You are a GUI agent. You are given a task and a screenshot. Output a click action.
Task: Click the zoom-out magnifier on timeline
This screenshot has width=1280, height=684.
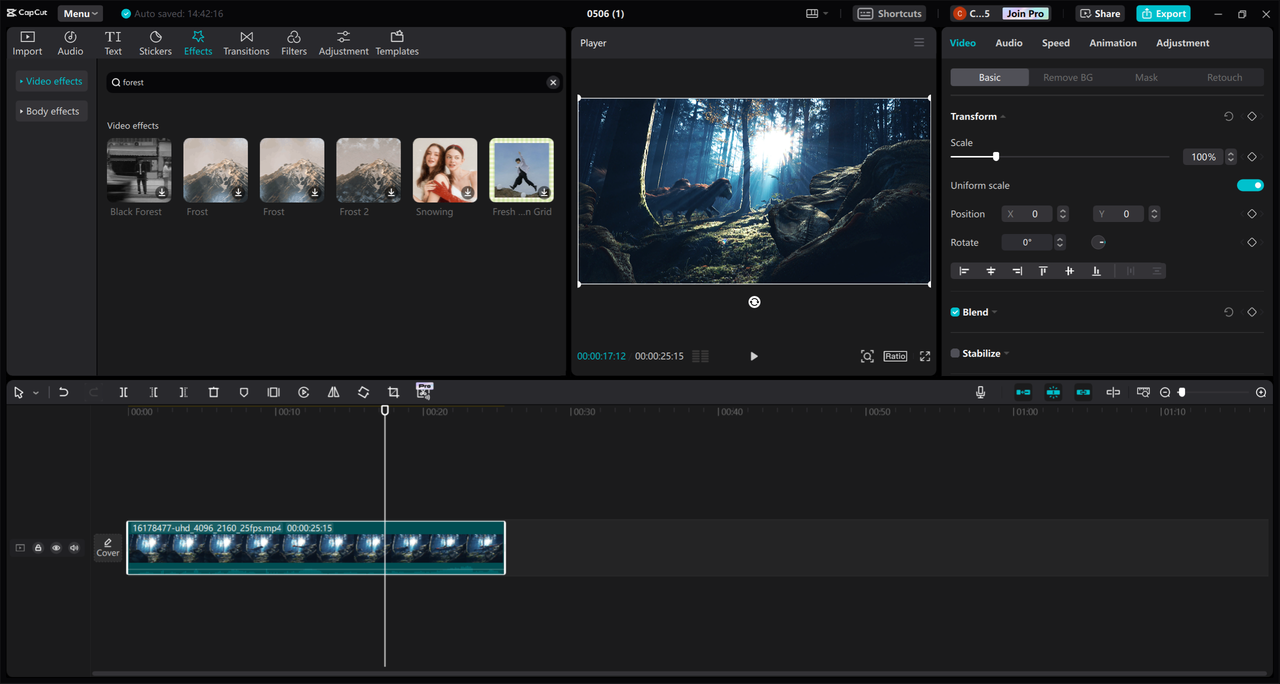[x=1165, y=393]
